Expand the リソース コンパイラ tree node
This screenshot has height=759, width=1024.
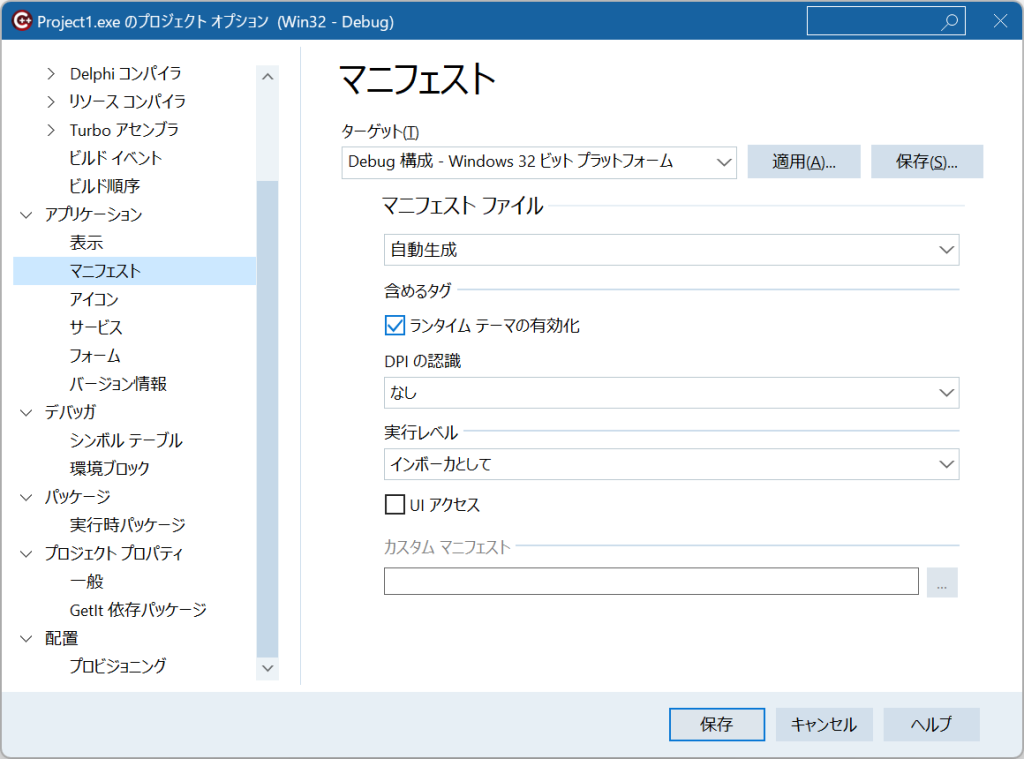[51, 102]
